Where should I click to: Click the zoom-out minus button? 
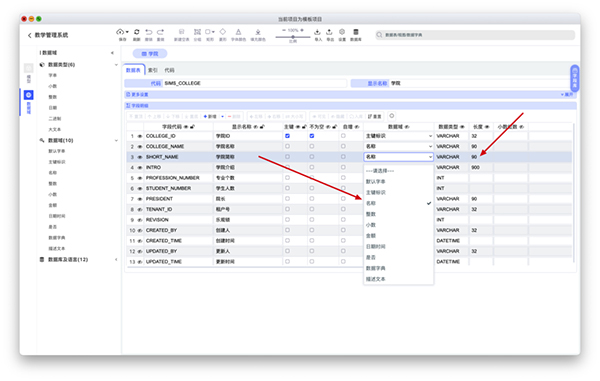tap(284, 30)
